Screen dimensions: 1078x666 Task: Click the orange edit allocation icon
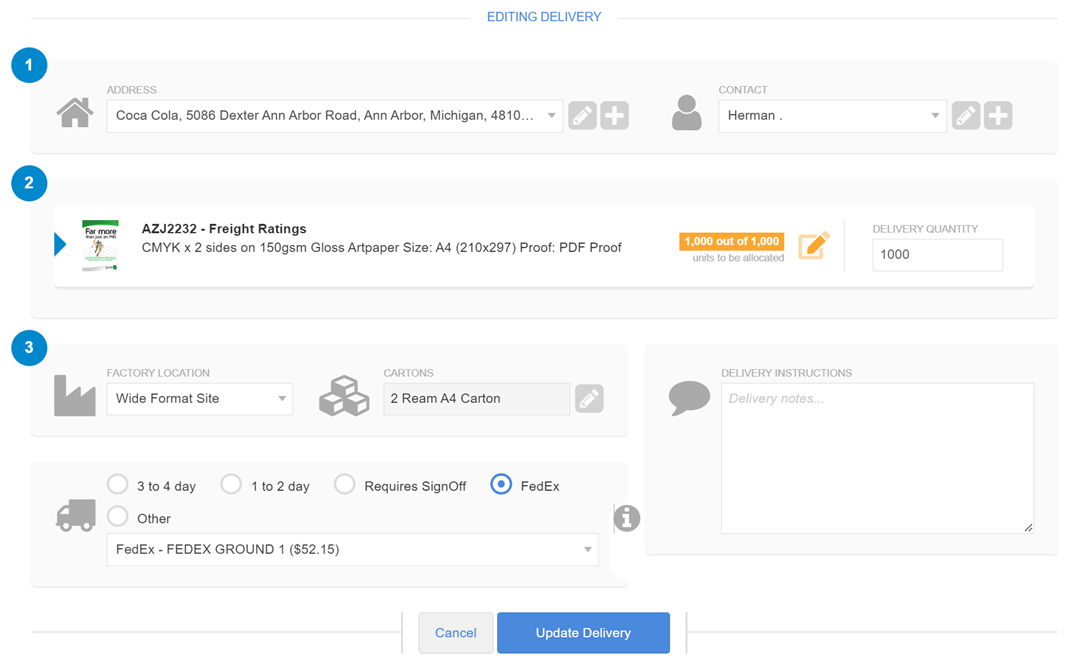814,245
